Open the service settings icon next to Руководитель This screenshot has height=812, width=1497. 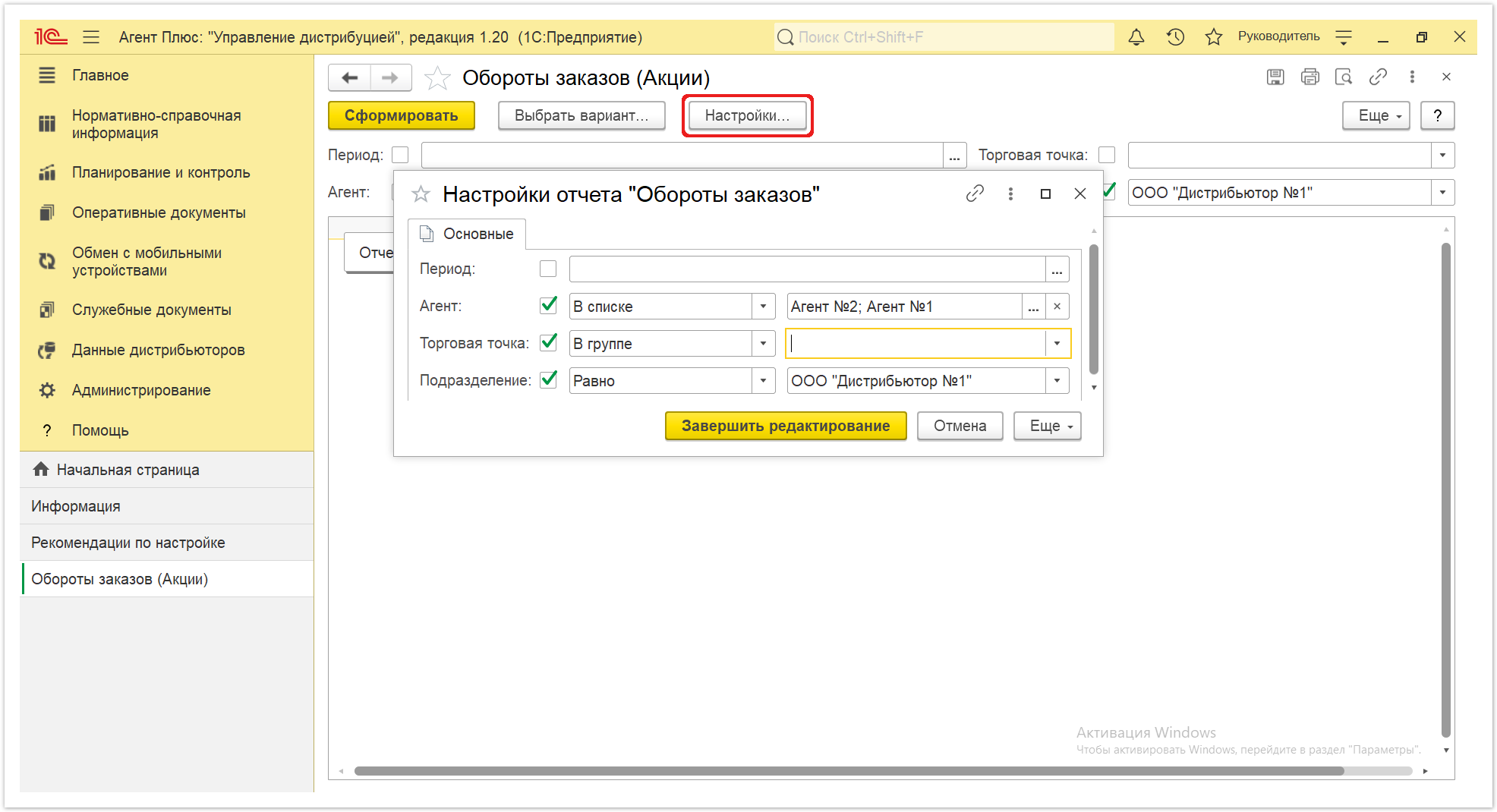coord(1344,36)
